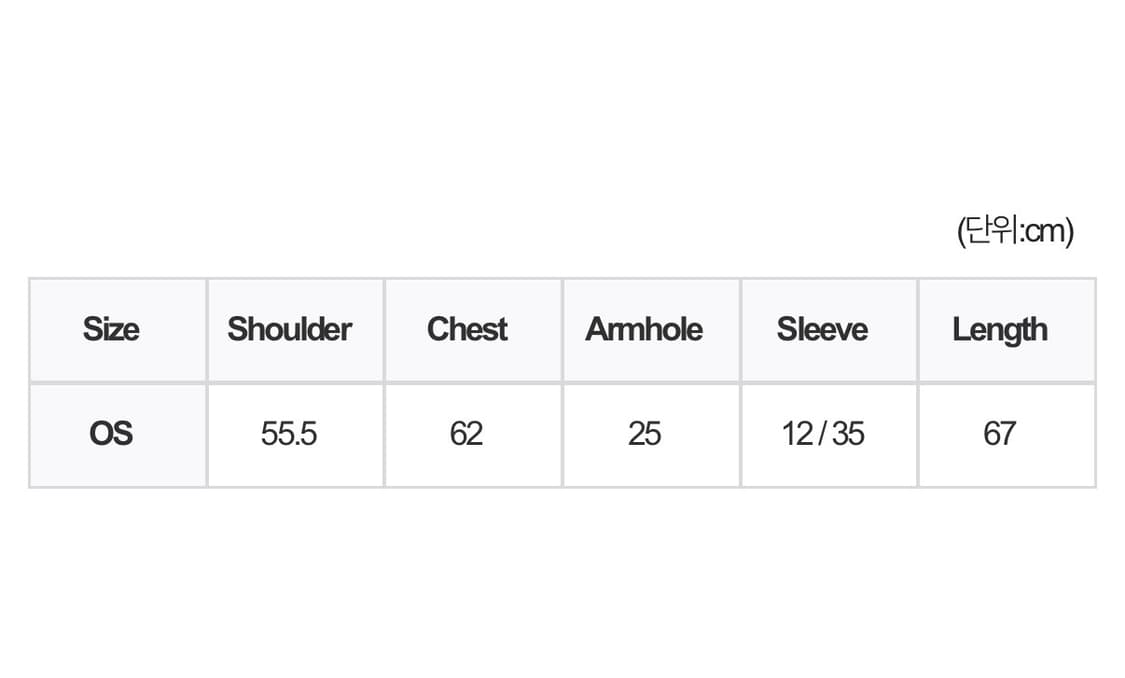Click divider between Sleeve and Length headers
The image size is (1125, 678).
pyautogui.click(x=918, y=330)
